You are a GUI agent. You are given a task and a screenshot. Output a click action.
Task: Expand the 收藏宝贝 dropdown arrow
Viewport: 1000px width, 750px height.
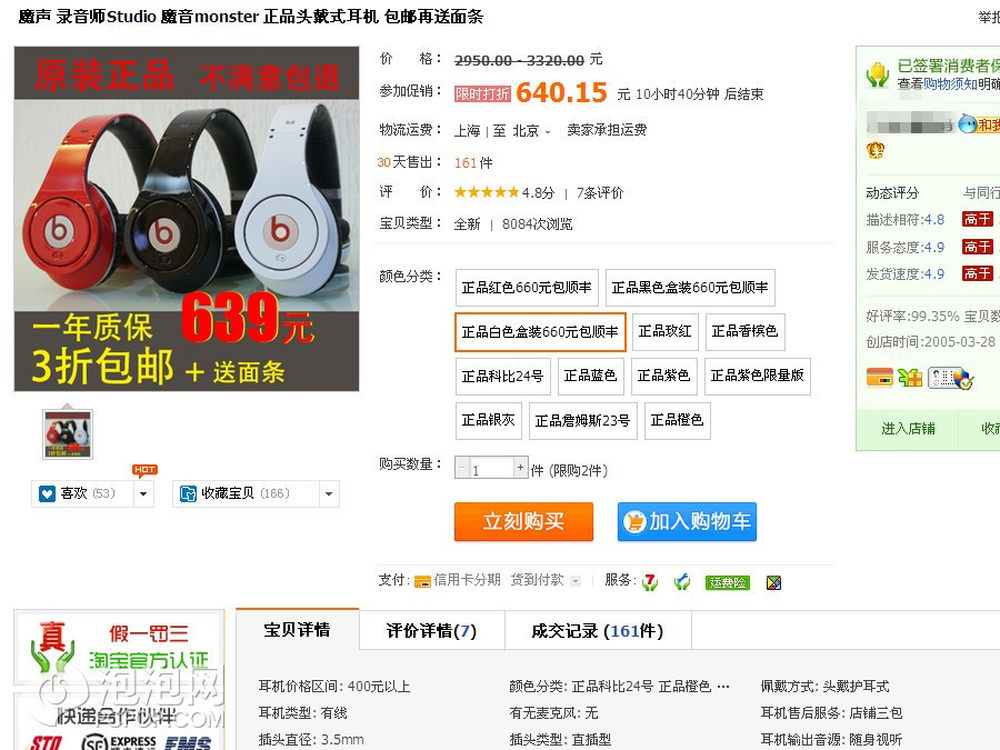pos(329,494)
